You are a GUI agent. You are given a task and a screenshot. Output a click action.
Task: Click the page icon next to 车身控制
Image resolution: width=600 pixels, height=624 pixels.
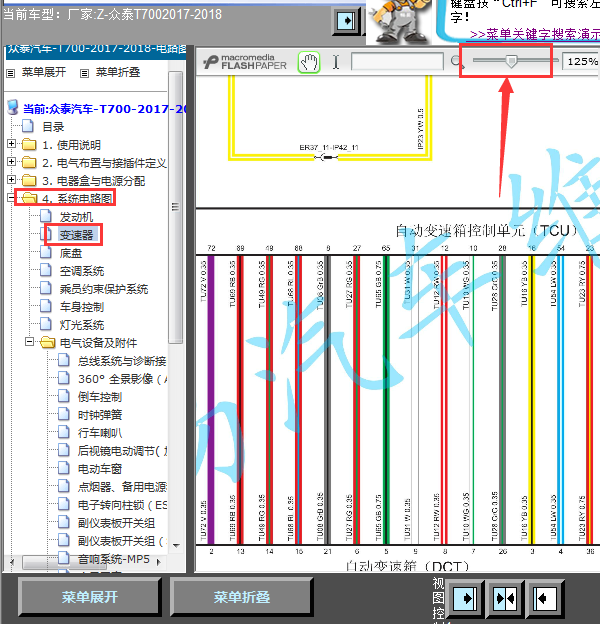click(x=46, y=306)
